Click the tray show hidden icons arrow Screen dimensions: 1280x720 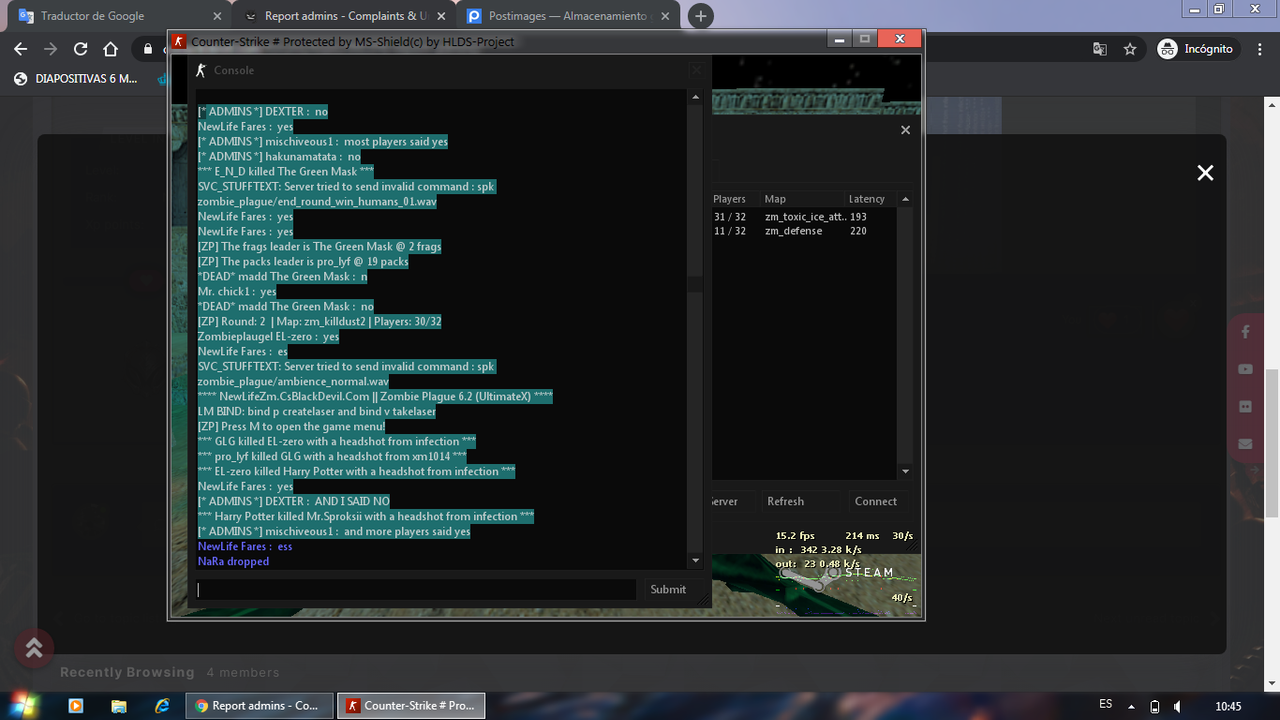click(1132, 706)
